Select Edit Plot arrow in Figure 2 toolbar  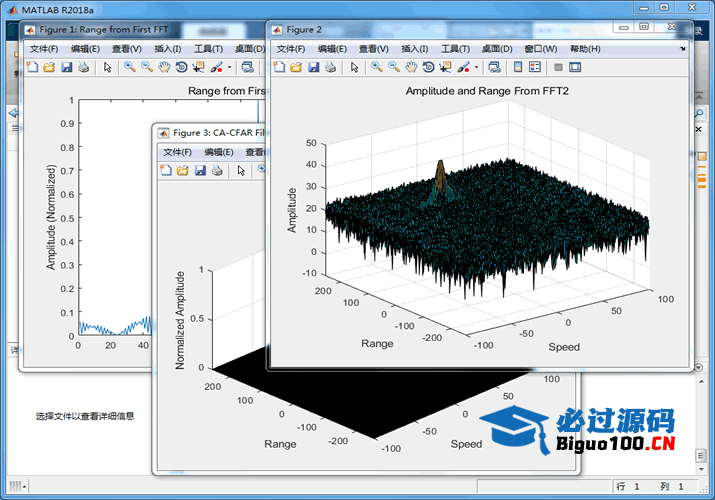[x=354, y=67]
